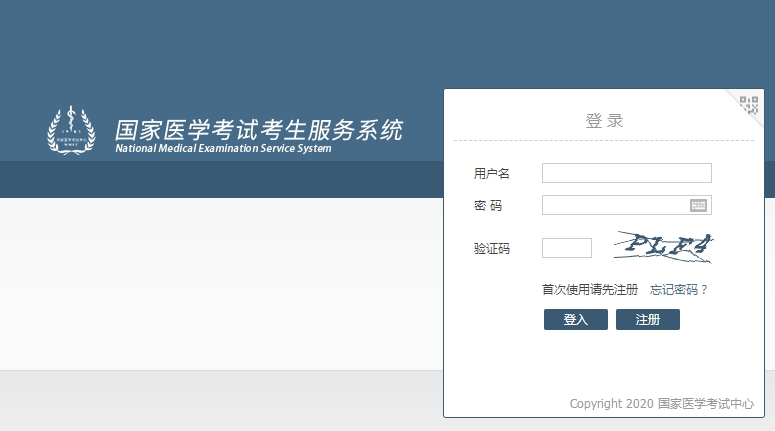Click the 国家医学考试考生服务系统 site title

259,129
